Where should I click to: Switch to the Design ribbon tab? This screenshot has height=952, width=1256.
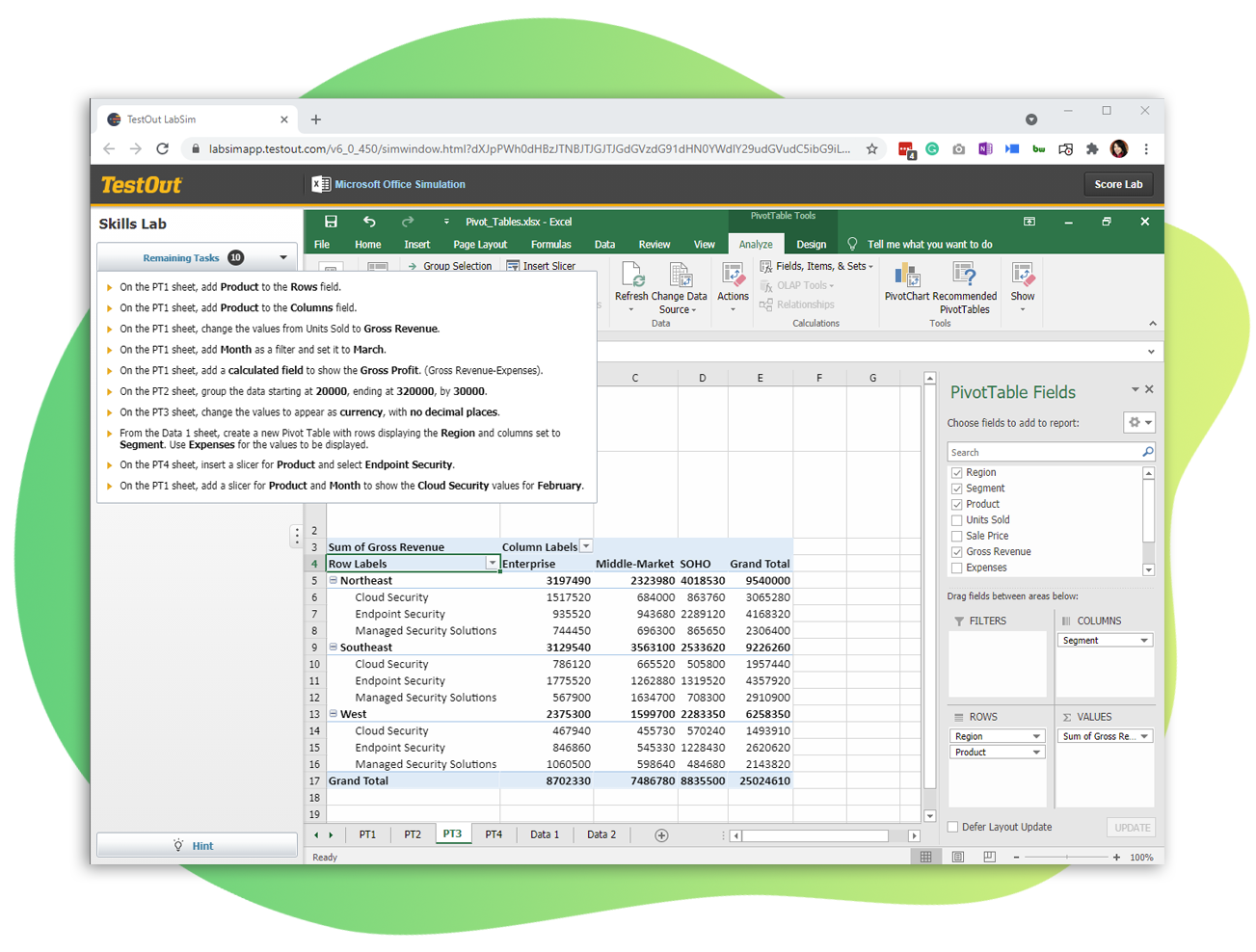pyautogui.click(x=812, y=244)
